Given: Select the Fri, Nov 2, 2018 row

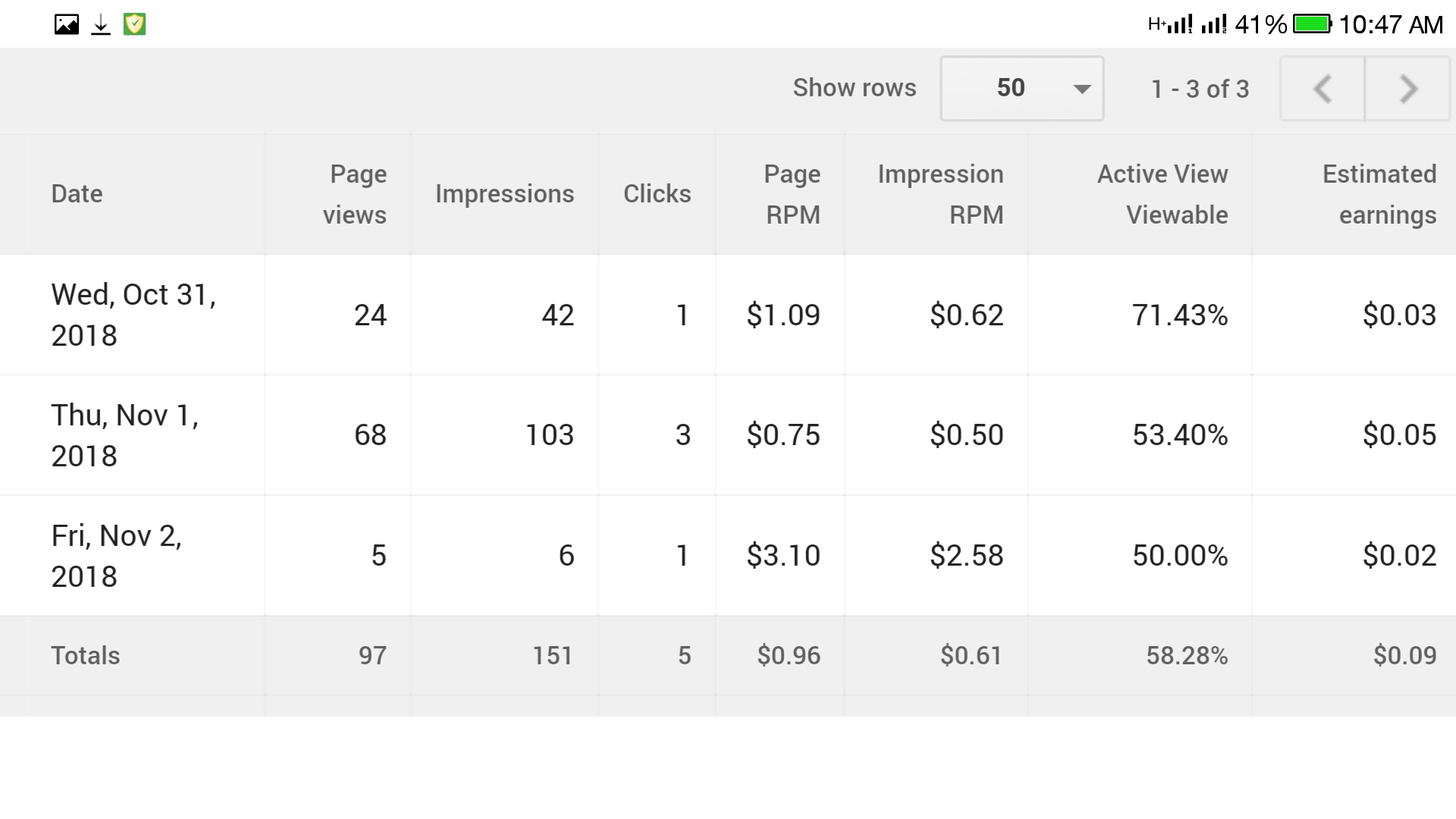Looking at the screenshot, I should (x=728, y=556).
